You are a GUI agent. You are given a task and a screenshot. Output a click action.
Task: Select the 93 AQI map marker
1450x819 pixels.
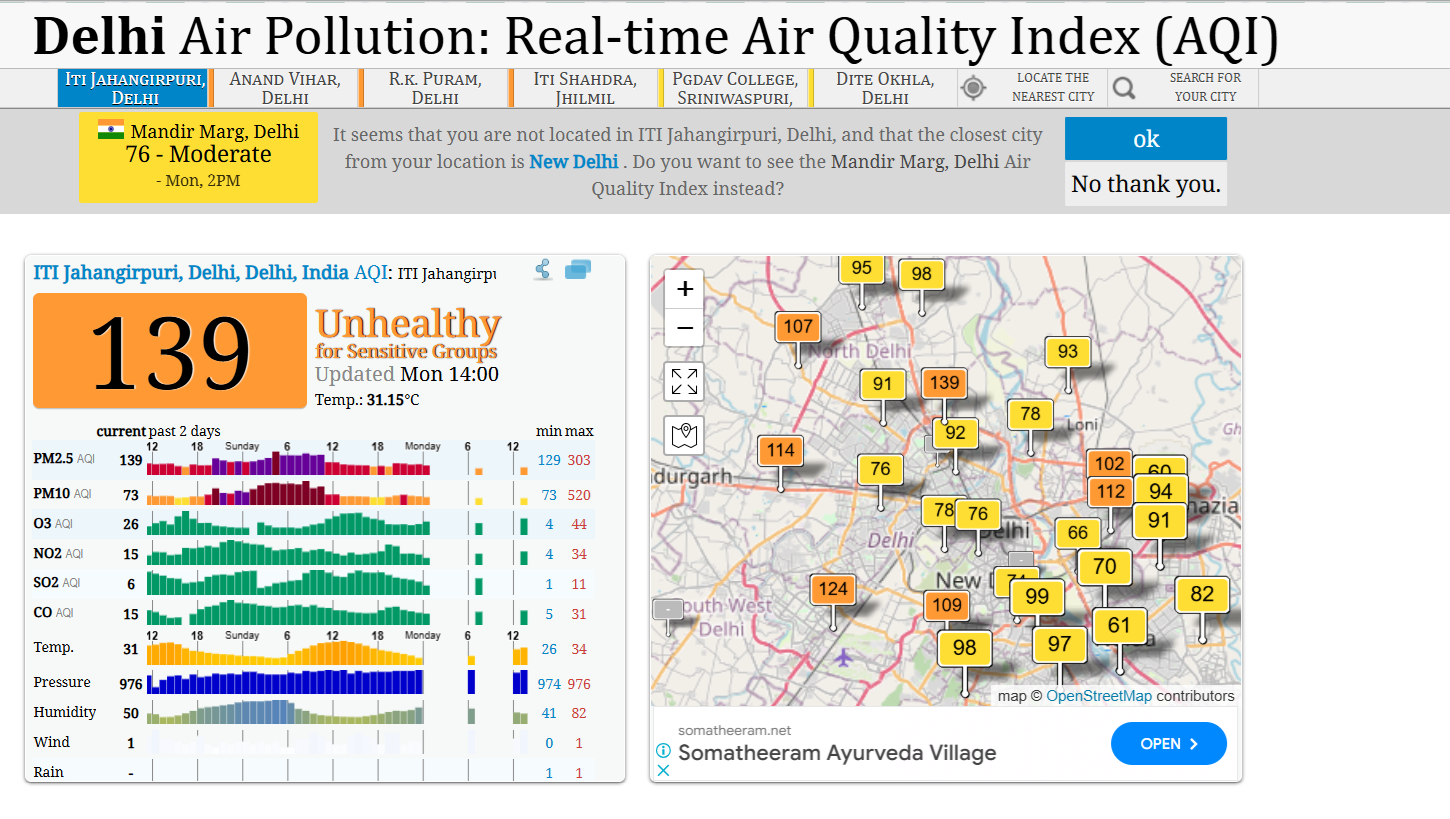[1068, 351]
